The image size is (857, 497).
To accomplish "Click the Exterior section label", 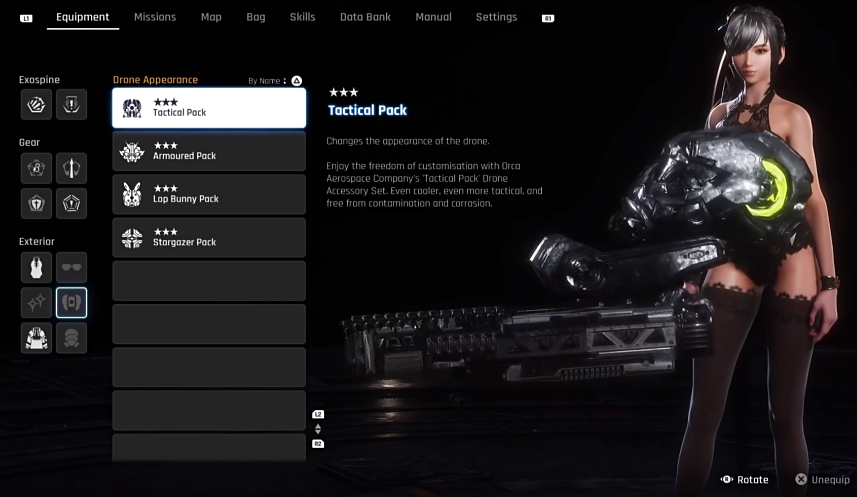I will (x=37, y=242).
